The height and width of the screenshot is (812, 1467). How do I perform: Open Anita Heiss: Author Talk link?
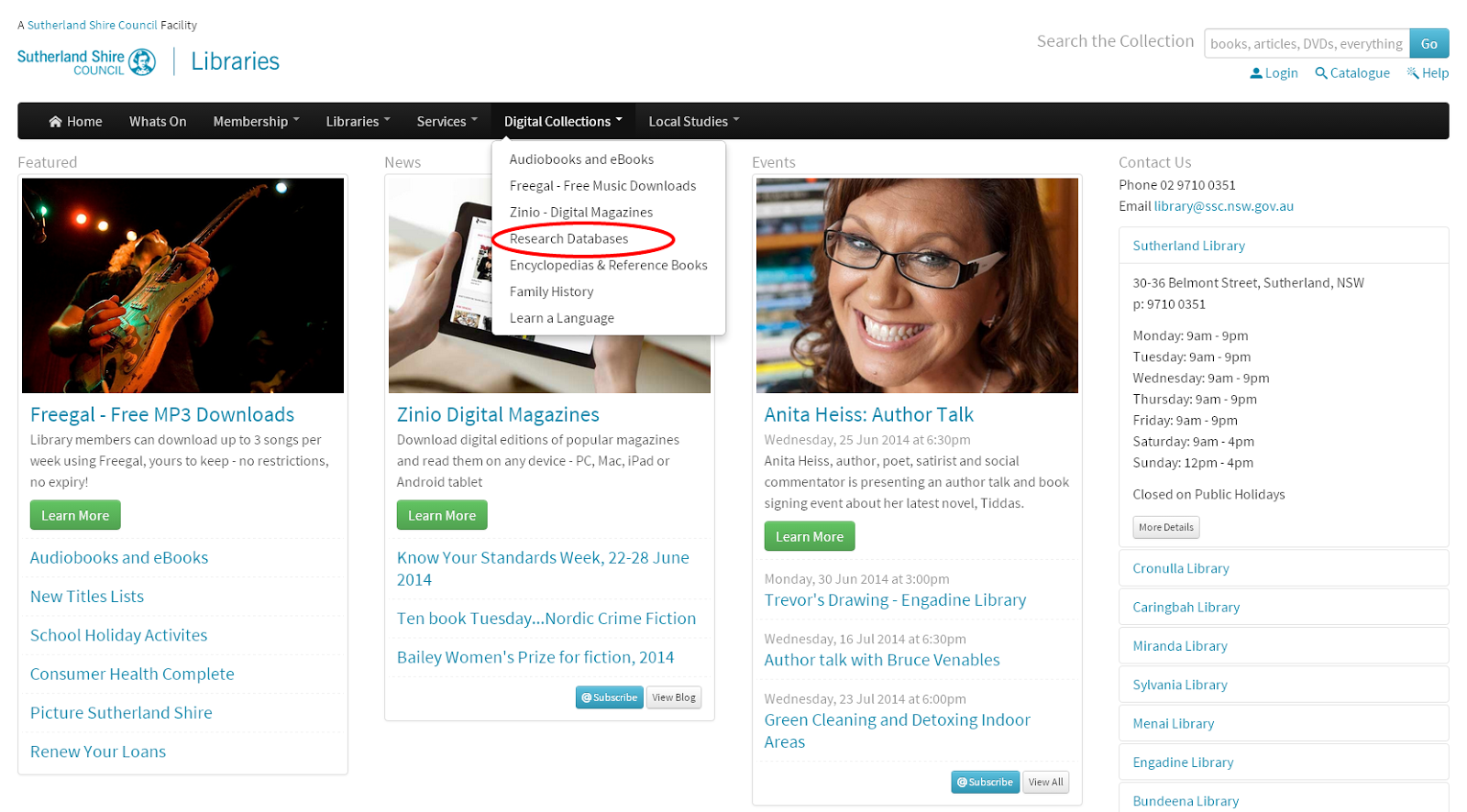(x=868, y=415)
